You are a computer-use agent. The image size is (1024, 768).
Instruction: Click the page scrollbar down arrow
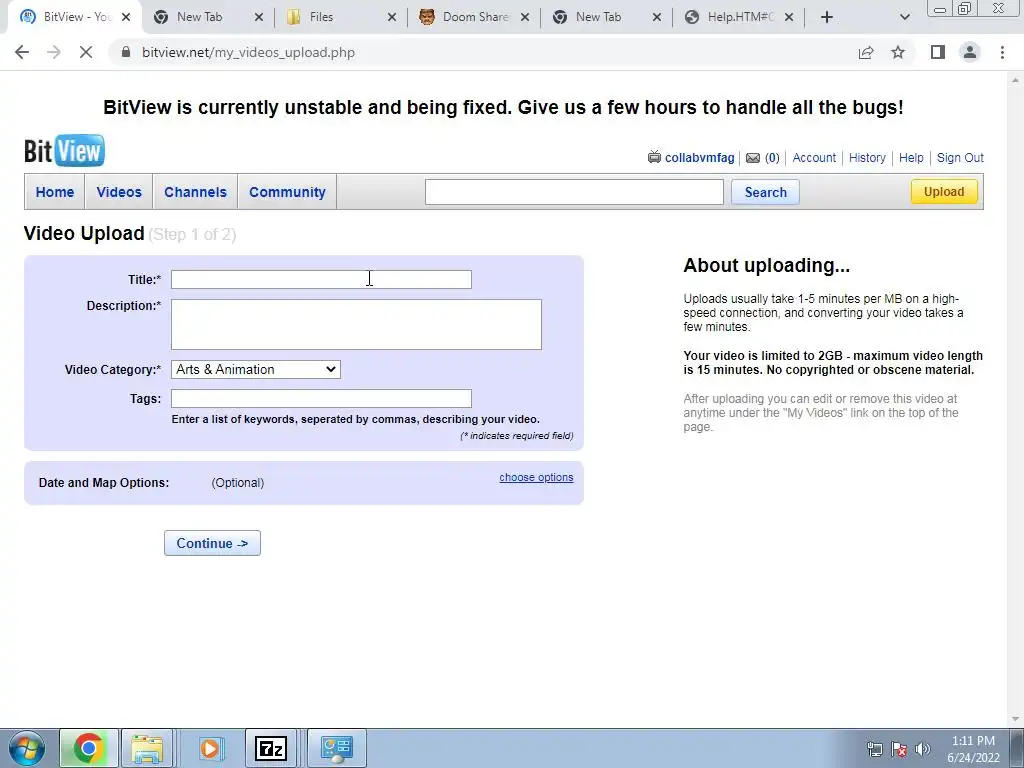(x=1016, y=719)
